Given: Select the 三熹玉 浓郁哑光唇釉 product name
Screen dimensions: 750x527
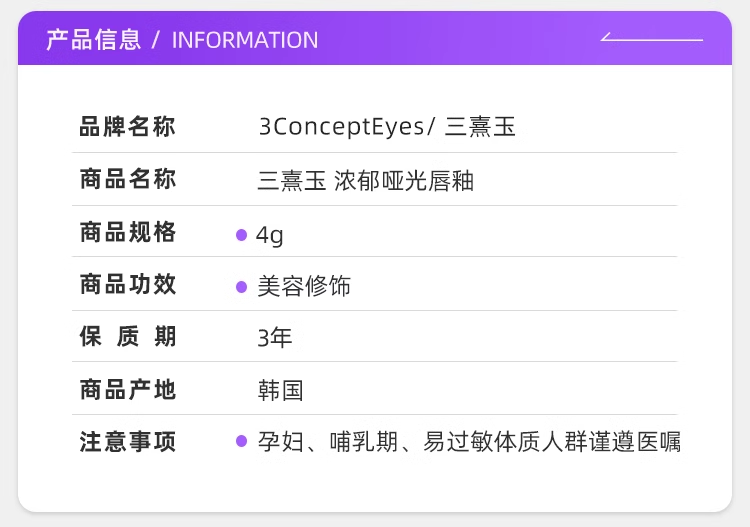Looking at the screenshot, I should point(365,181).
